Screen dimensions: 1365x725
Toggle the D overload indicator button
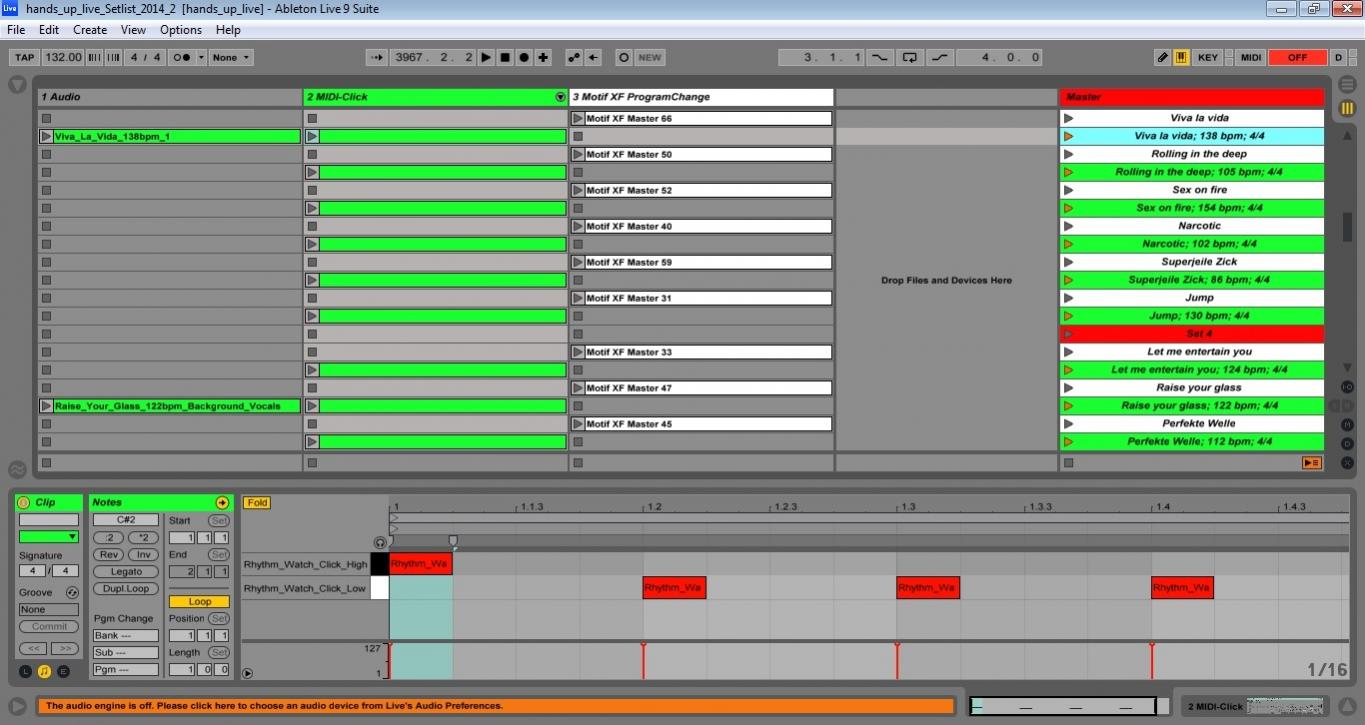tap(1339, 57)
